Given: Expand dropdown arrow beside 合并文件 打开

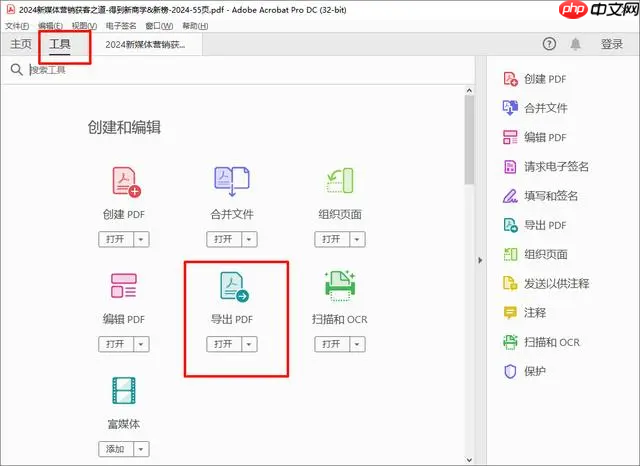Looking at the screenshot, I should (249, 239).
